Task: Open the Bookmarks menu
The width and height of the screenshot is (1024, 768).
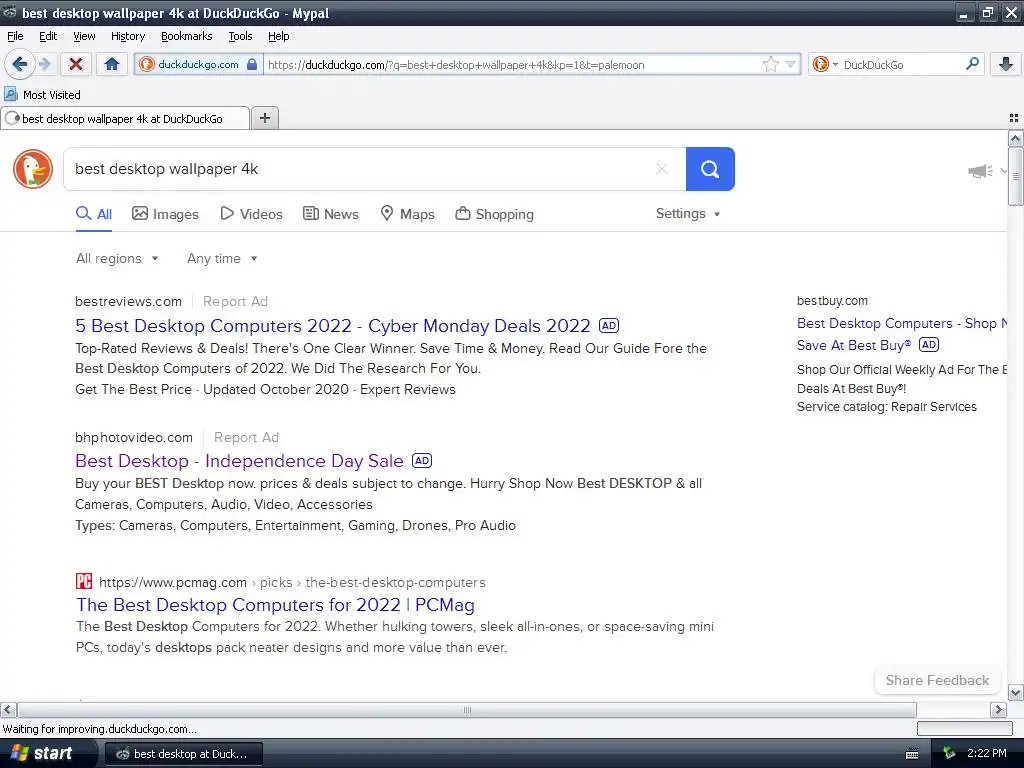Action: click(x=186, y=36)
